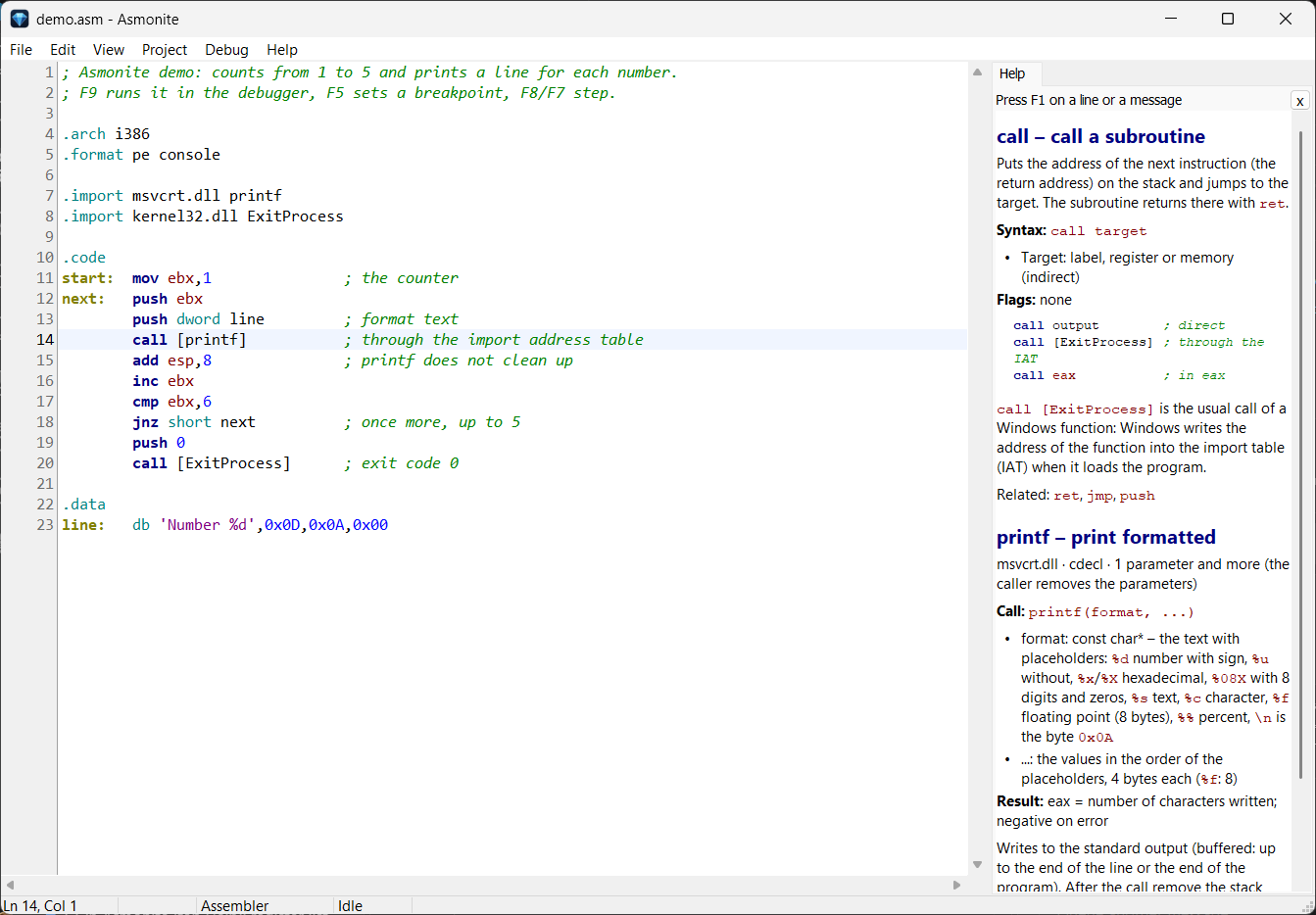Click 'jnz short next' instruction

click(194, 422)
